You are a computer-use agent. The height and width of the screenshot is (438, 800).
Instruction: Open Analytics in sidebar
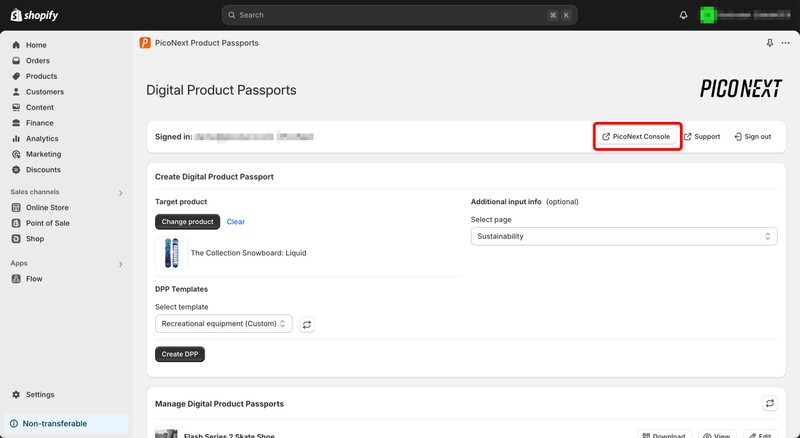[x=42, y=139]
